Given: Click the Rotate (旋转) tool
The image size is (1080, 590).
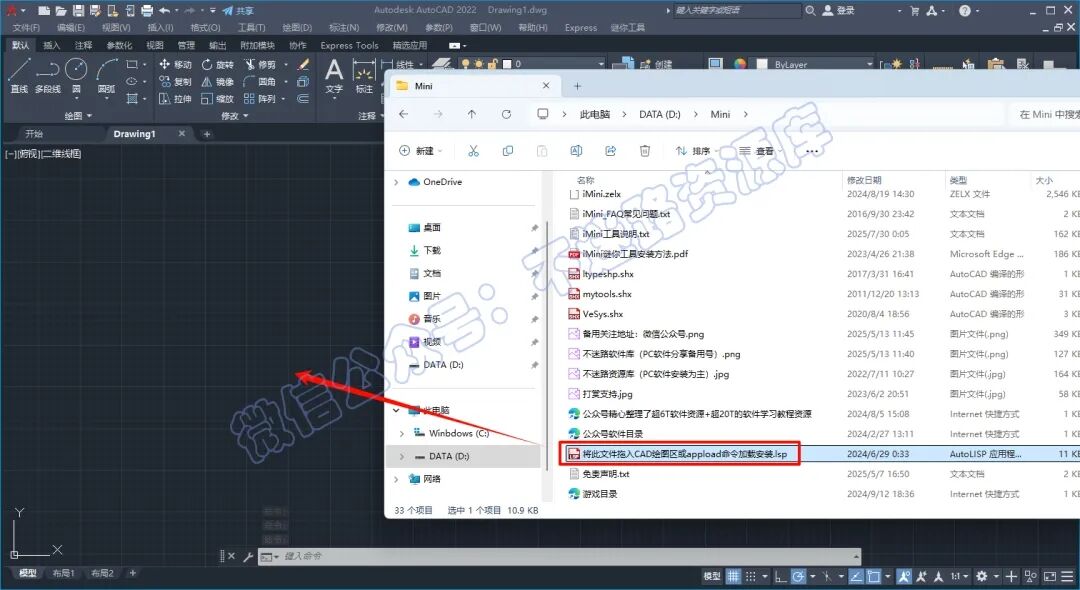Looking at the screenshot, I should [218, 64].
